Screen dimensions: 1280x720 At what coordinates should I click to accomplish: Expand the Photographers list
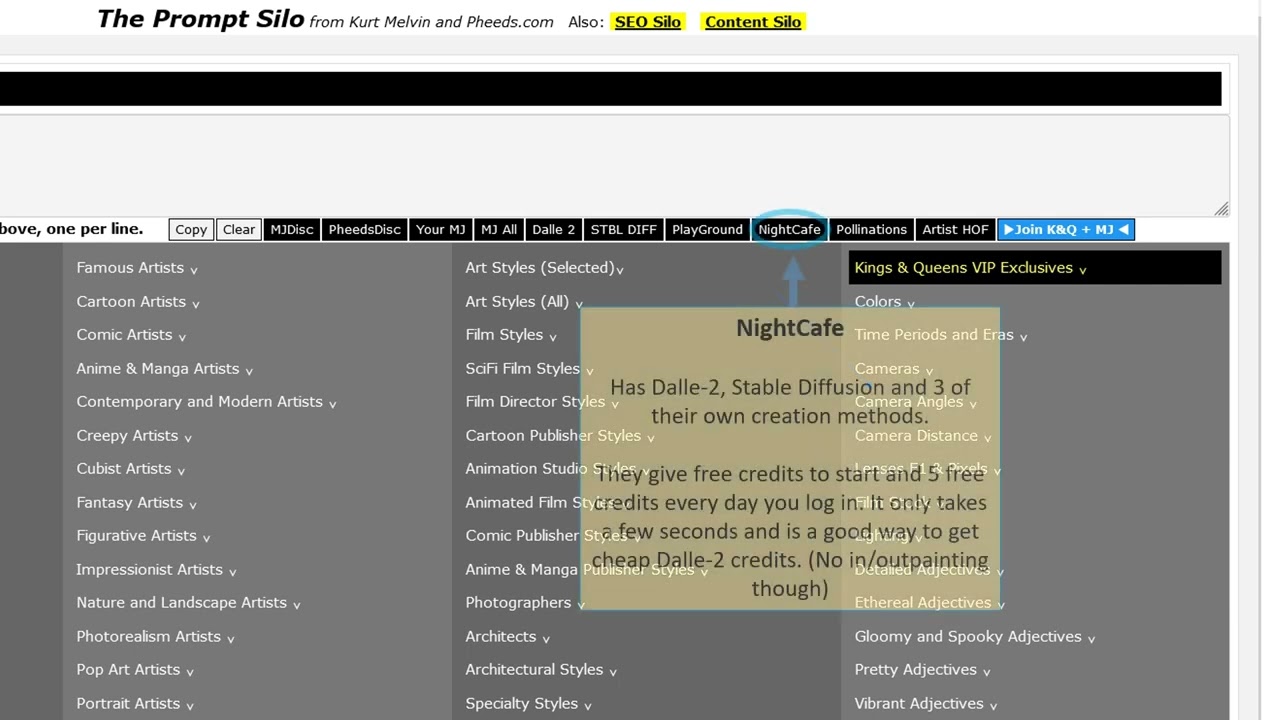click(x=525, y=603)
